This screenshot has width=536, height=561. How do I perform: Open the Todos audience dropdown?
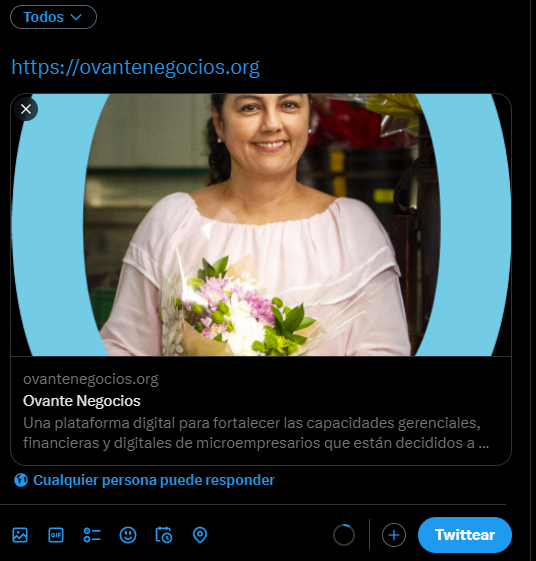click(x=53, y=17)
